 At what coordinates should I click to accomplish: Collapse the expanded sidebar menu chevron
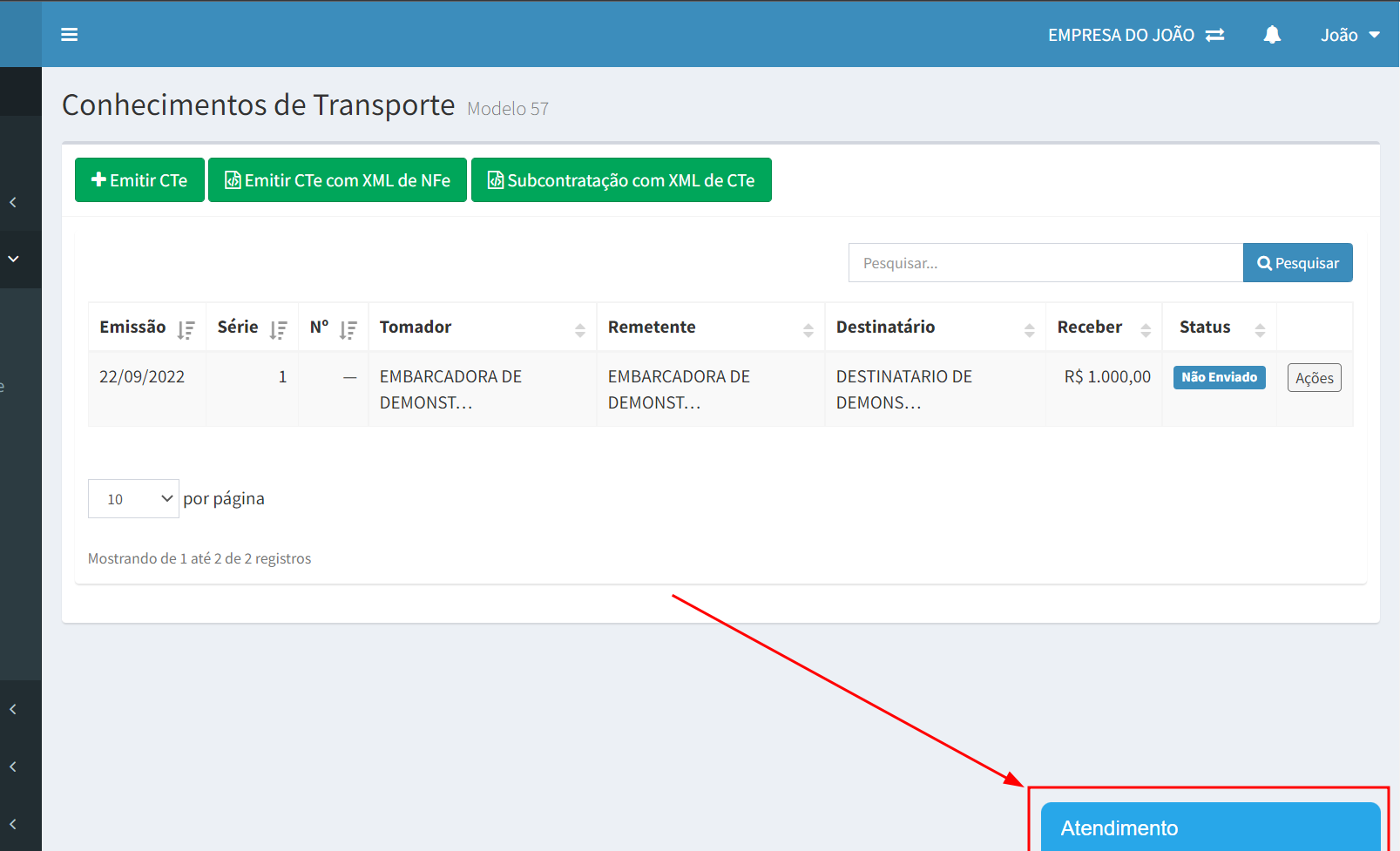point(13,259)
